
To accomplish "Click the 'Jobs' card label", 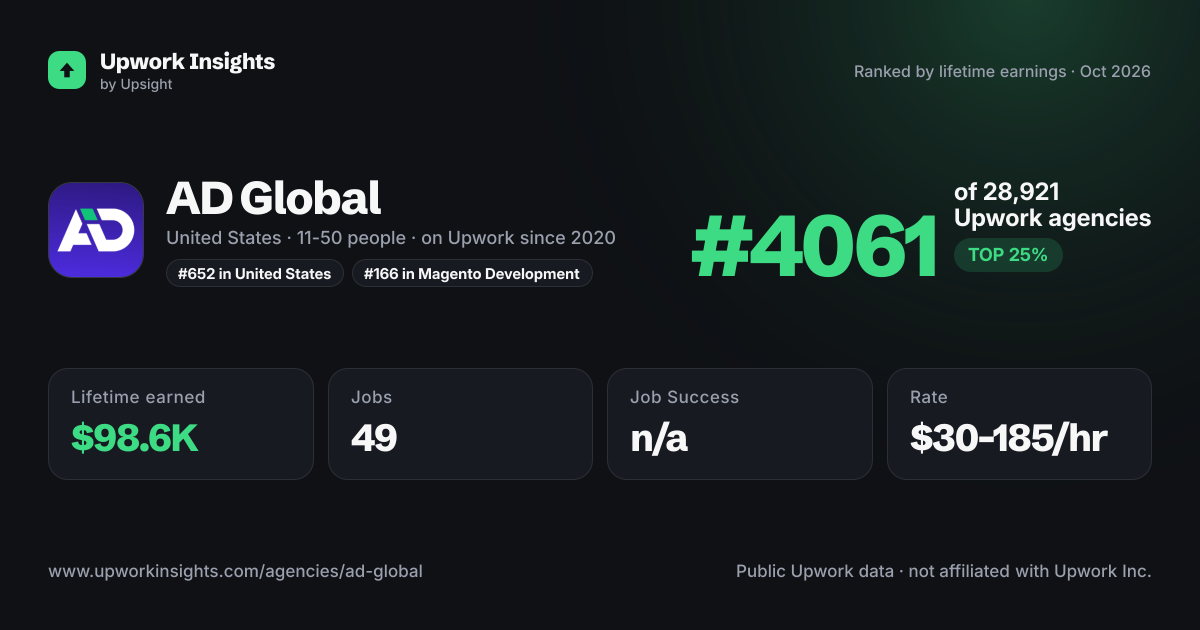I will pos(372,397).
